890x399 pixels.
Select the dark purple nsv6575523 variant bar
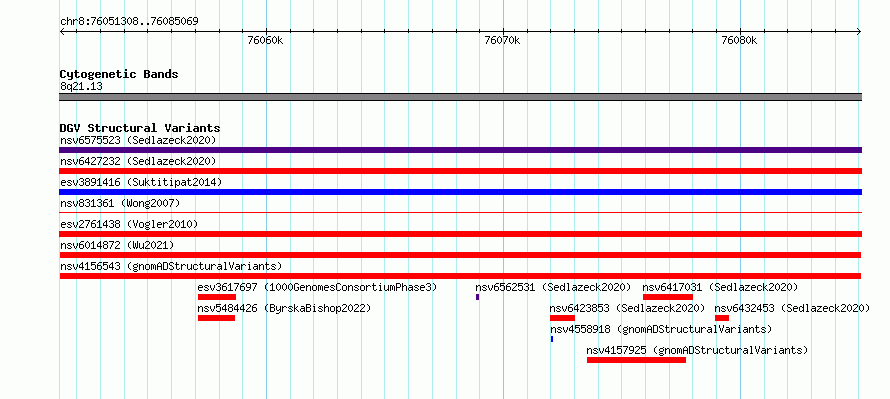pos(460,150)
